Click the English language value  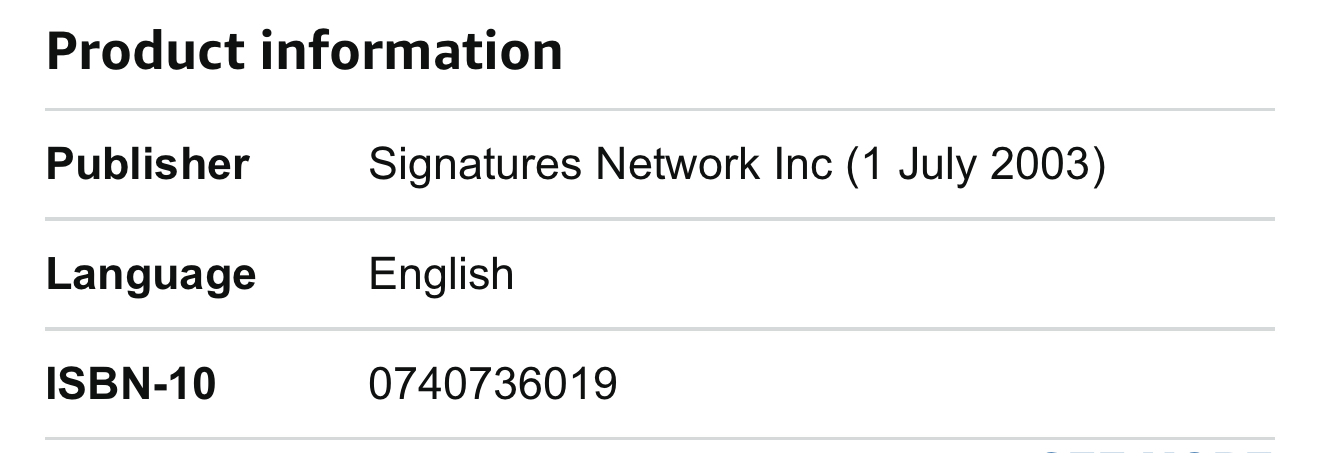(441, 274)
